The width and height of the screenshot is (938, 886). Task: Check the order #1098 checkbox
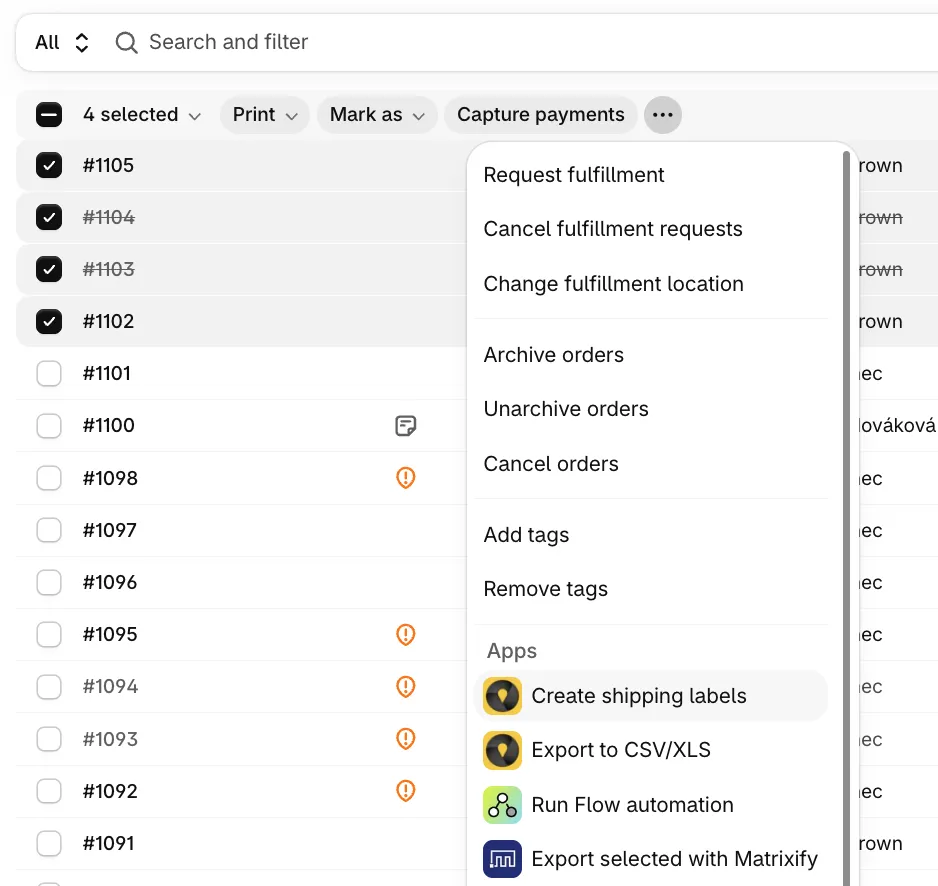coord(48,477)
